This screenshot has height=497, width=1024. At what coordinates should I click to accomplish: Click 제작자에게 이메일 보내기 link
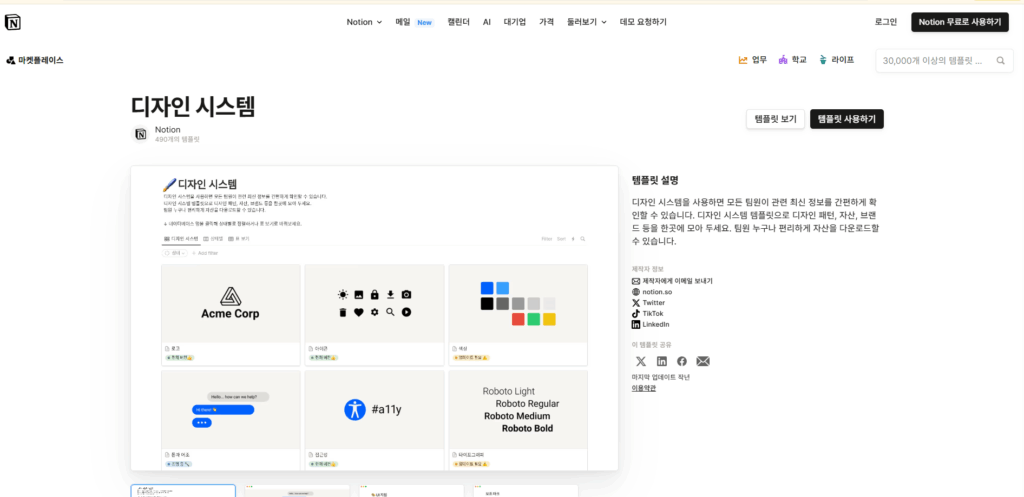pos(677,281)
